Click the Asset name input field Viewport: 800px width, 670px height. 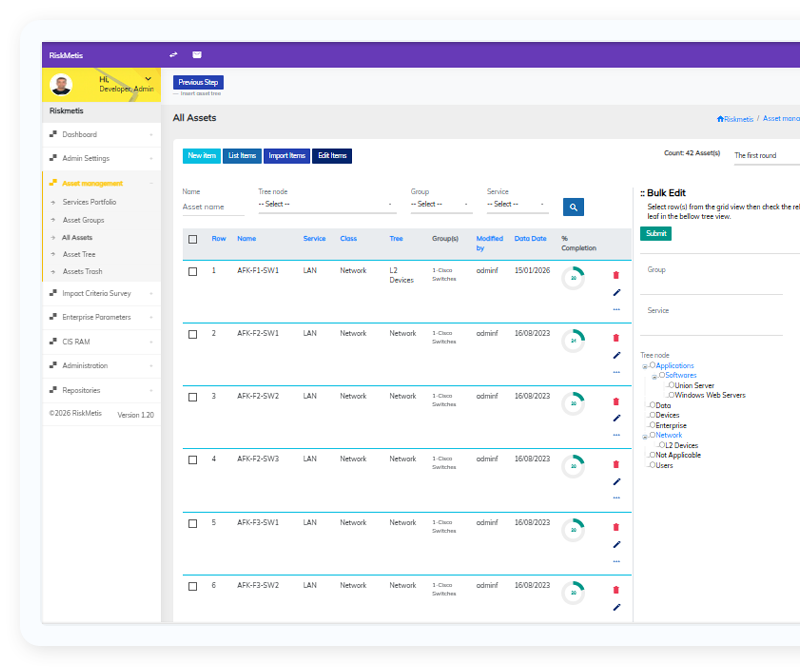(213, 207)
